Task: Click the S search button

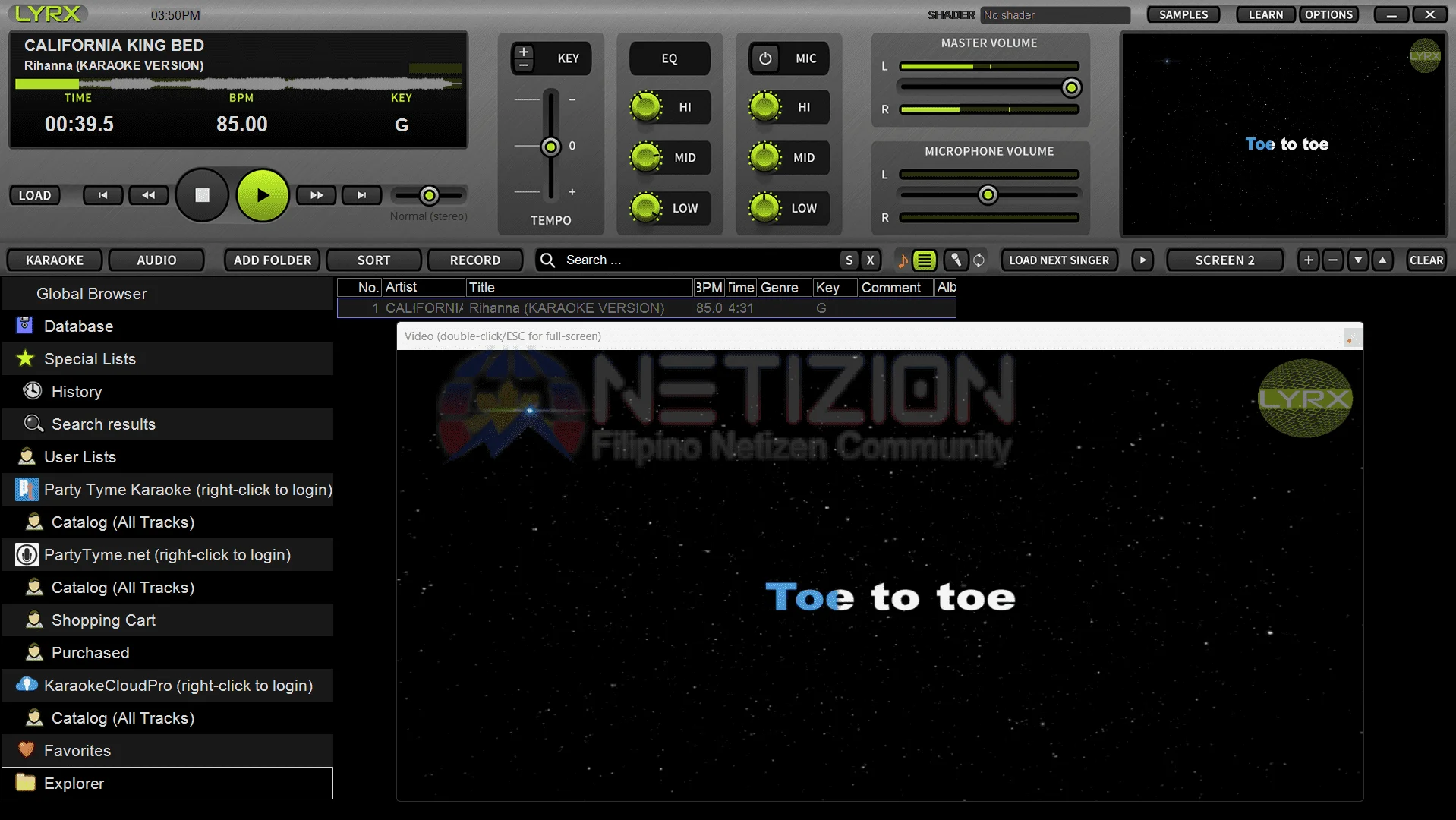Action: coord(849,260)
